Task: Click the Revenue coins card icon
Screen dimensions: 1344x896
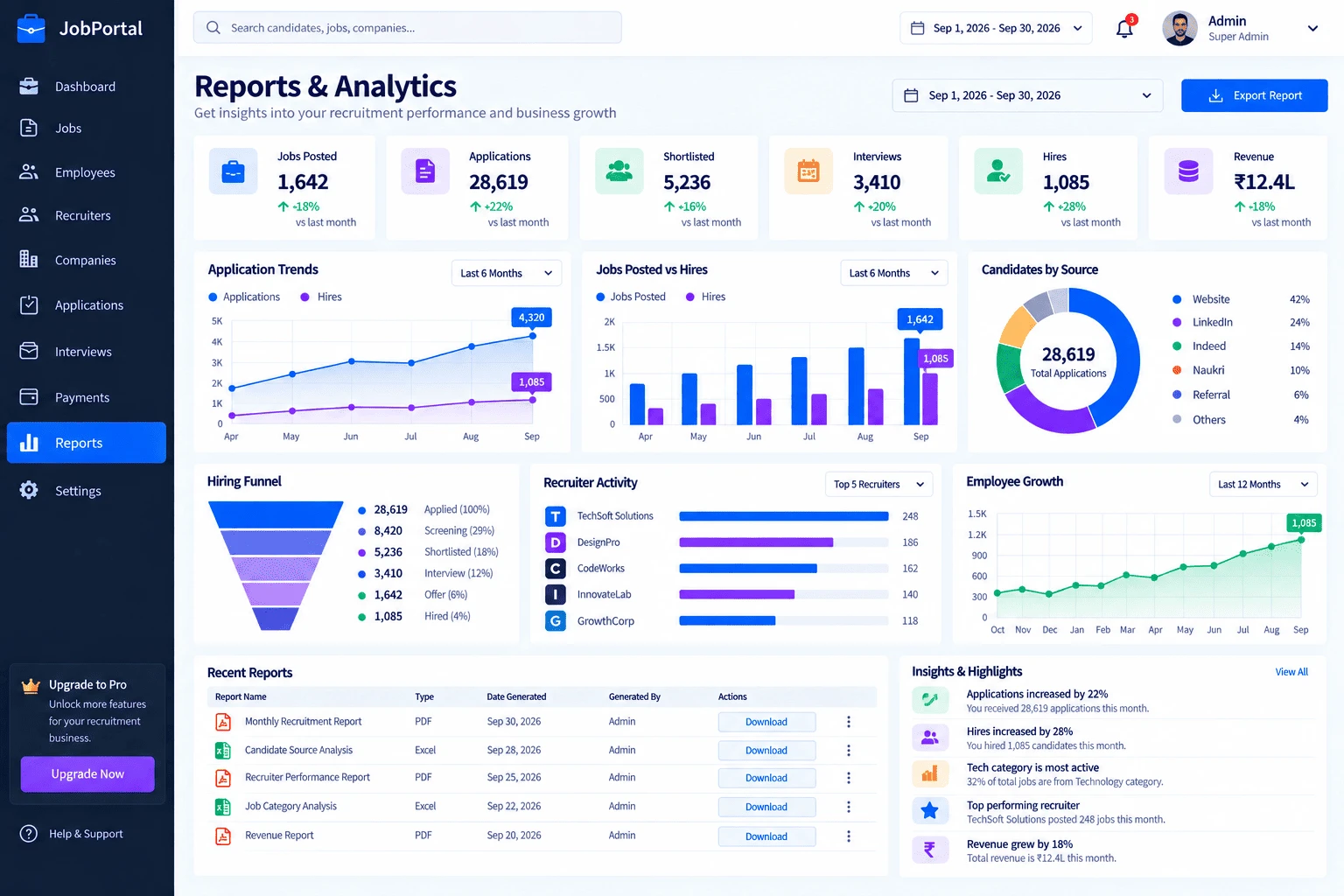Action: tap(1188, 171)
